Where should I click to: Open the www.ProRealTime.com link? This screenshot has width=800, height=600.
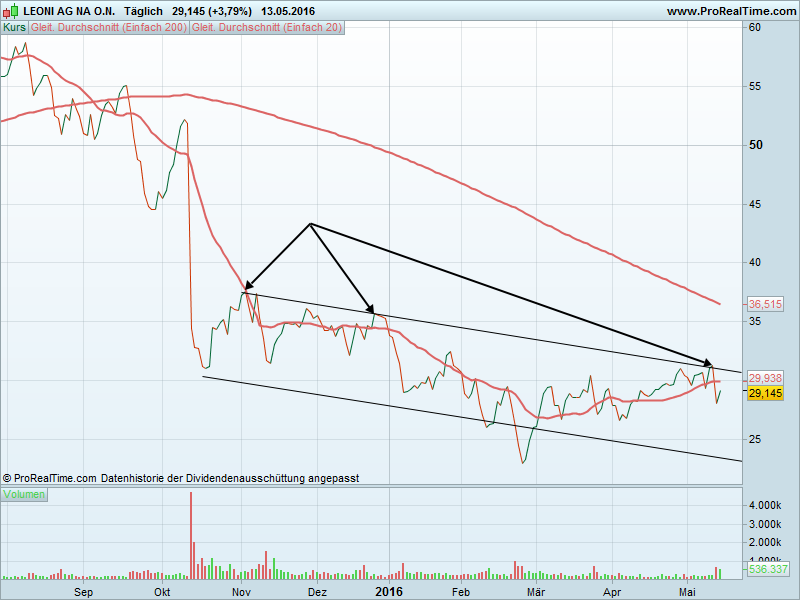pos(731,11)
